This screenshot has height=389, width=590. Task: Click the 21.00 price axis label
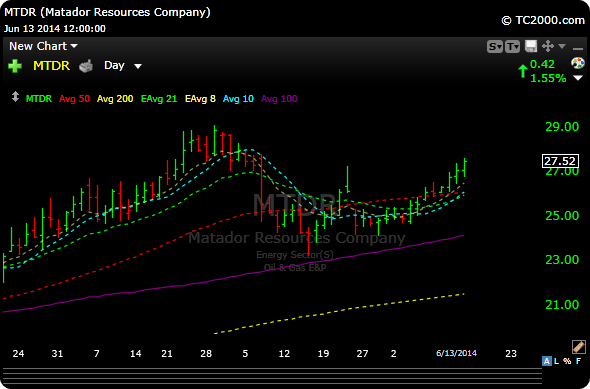tap(562, 304)
